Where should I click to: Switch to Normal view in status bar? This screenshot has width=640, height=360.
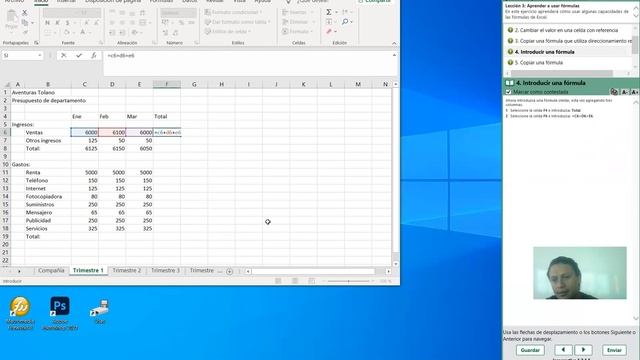[278, 281]
